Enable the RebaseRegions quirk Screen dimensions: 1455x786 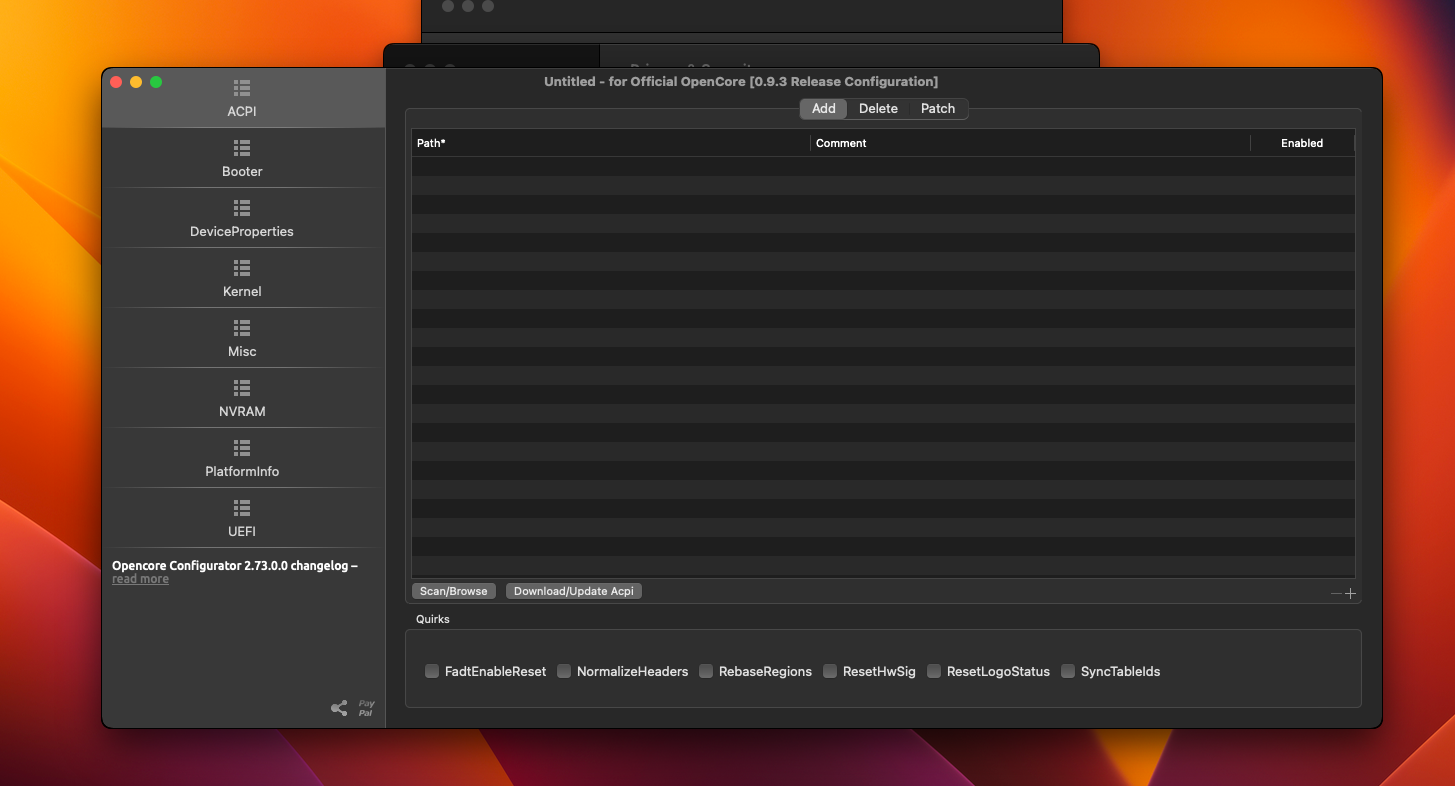click(706, 671)
